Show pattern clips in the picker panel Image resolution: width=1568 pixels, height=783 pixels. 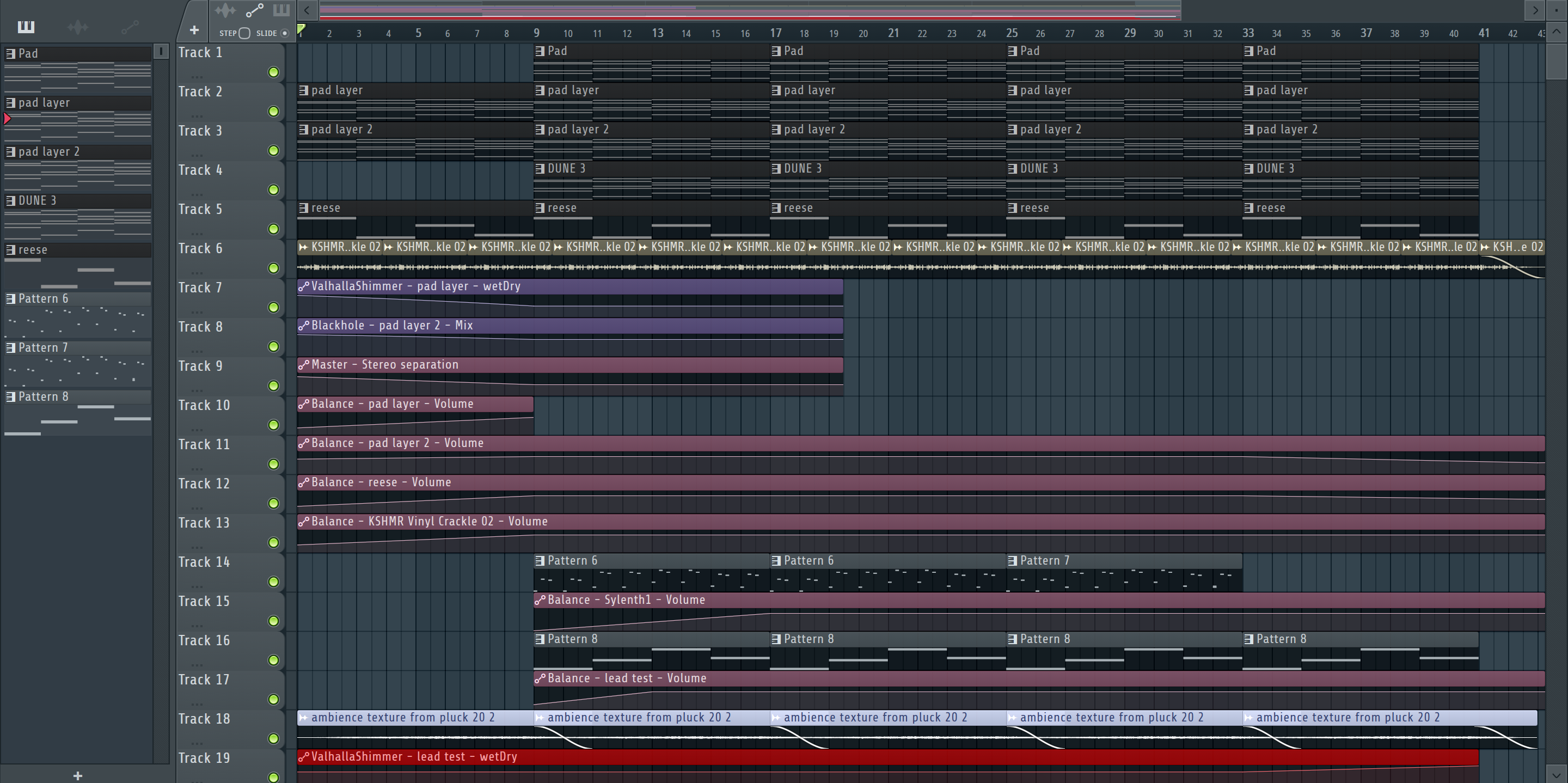point(26,27)
